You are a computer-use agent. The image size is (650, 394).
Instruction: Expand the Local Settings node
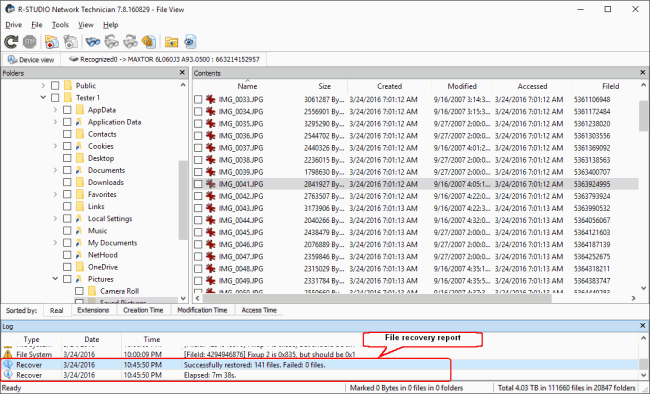[55, 219]
